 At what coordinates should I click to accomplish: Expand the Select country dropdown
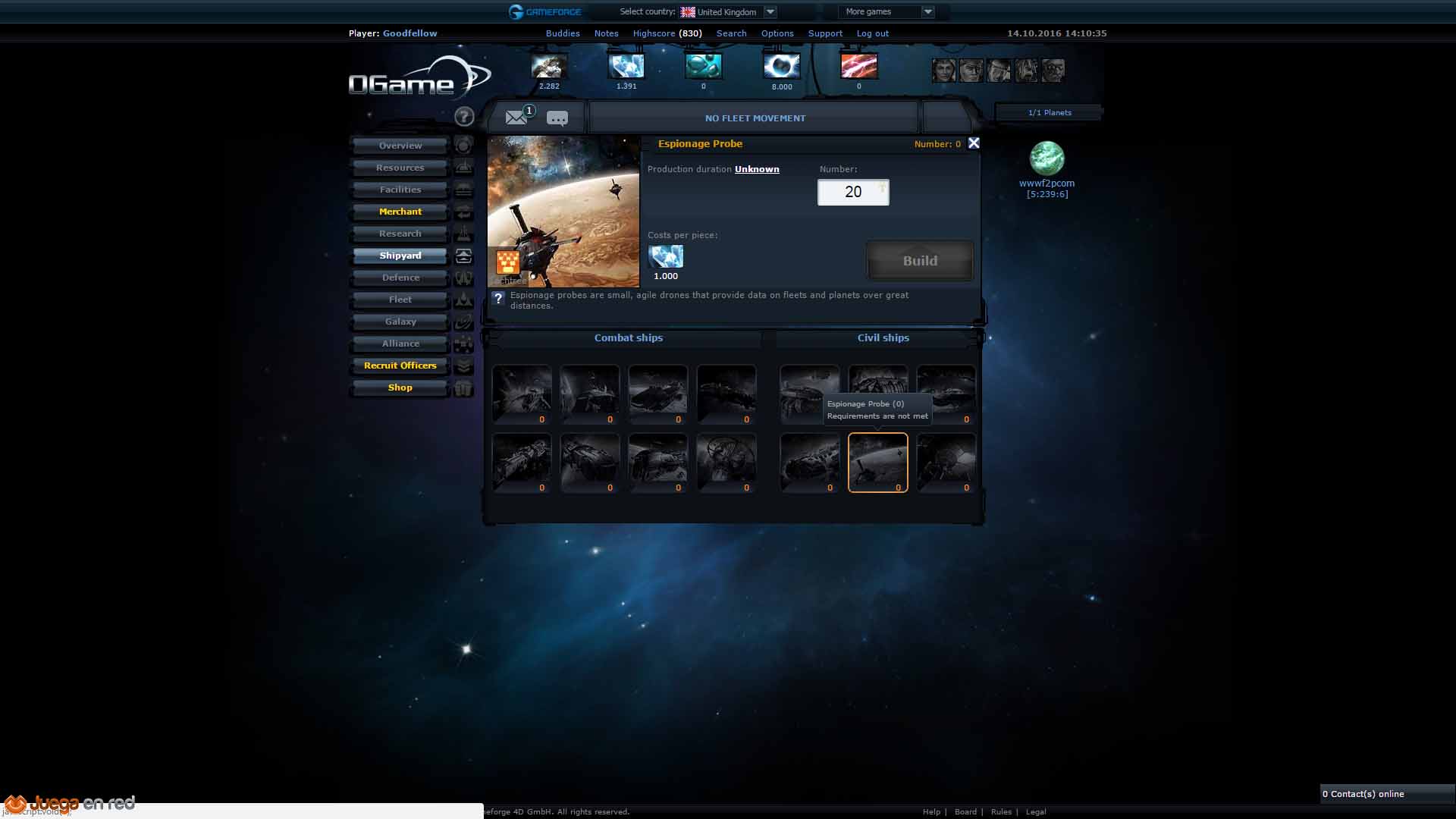[770, 11]
